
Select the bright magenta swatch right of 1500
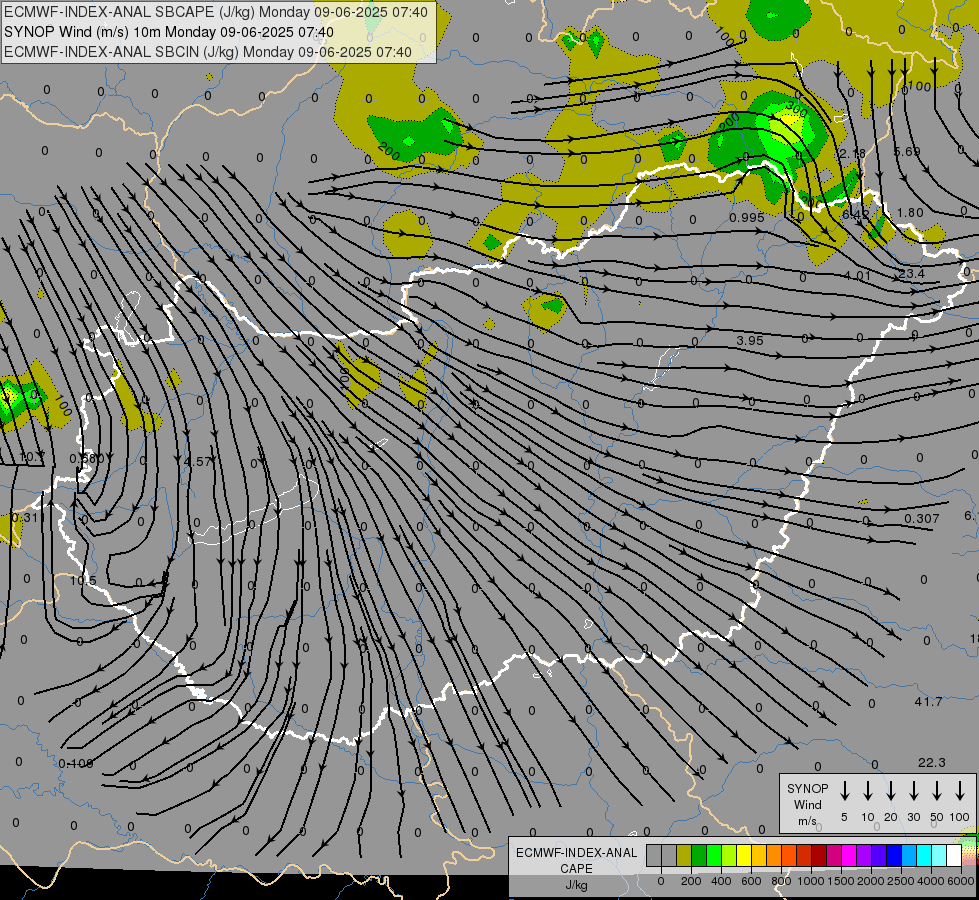(x=849, y=856)
